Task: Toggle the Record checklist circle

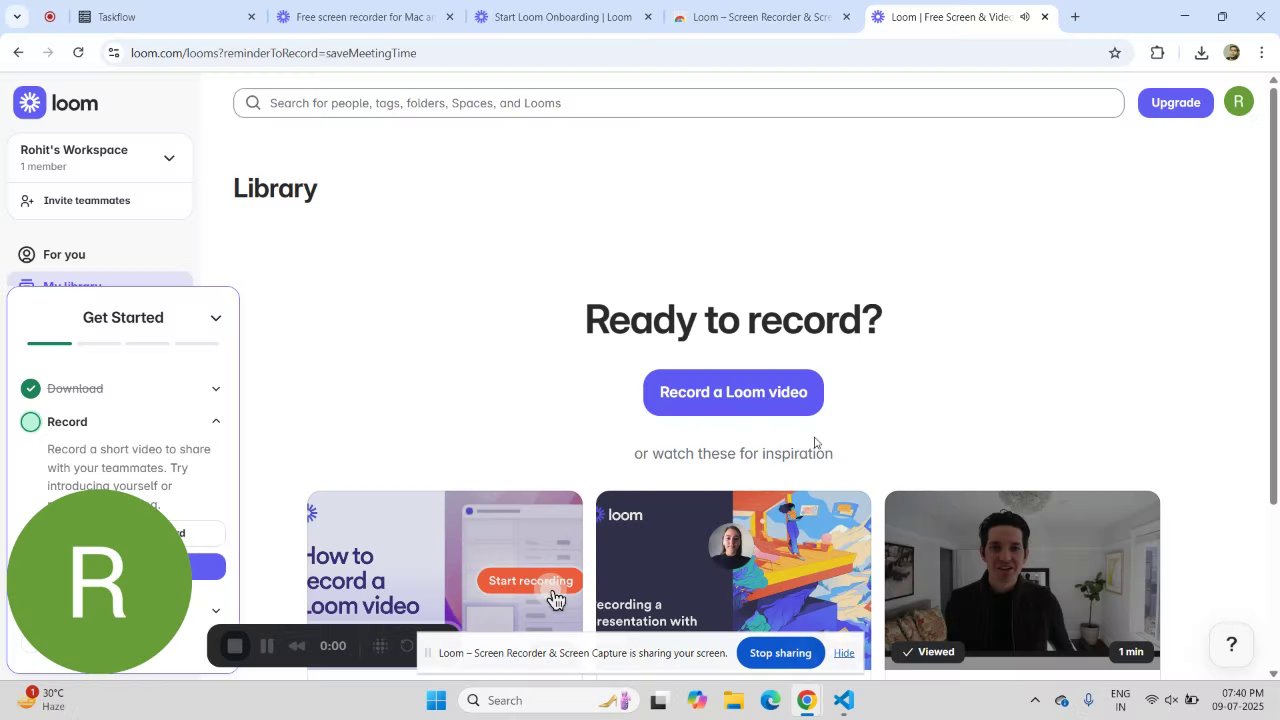Action: (x=31, y=422)
